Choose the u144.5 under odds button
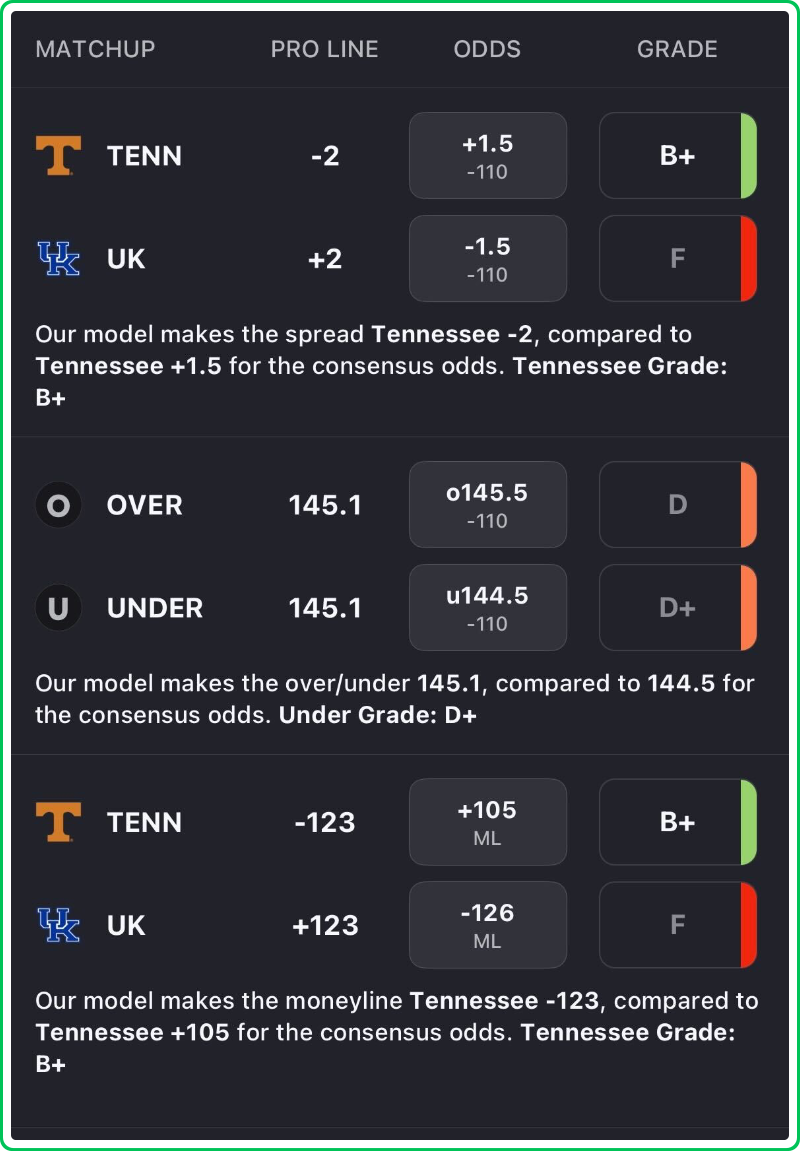Viewport: 800px width, 1151px height. click(x=488, y=608)
